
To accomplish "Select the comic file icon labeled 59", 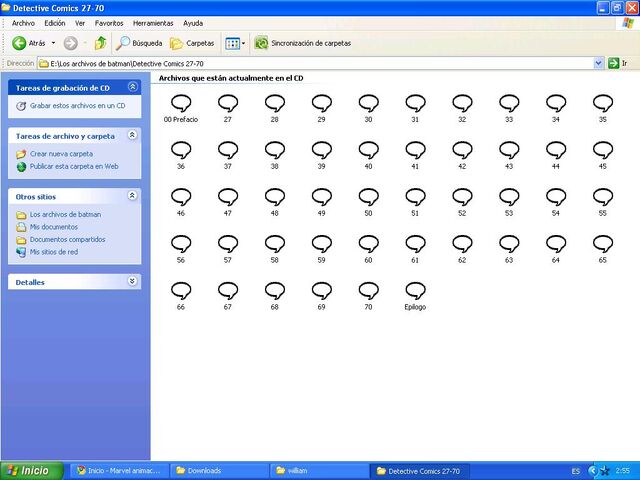I will click(322, 244).
